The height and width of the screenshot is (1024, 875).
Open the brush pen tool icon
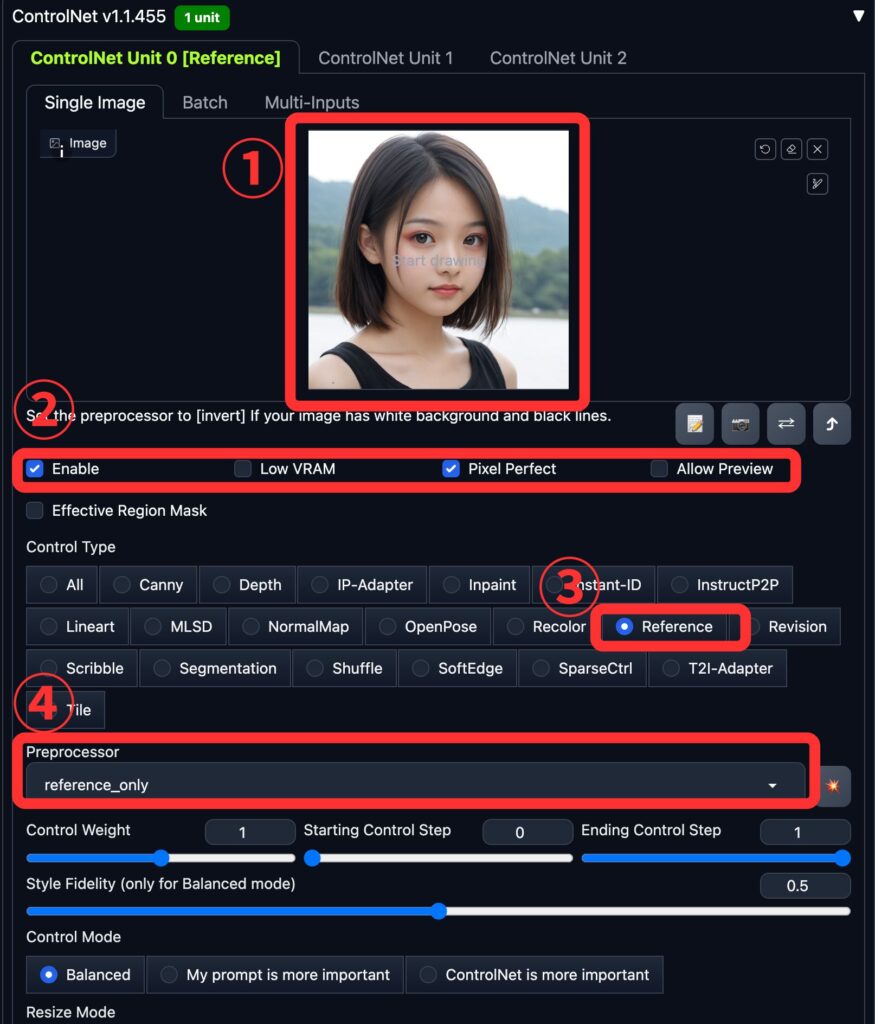pyautogui.click(x=817, y=184)
